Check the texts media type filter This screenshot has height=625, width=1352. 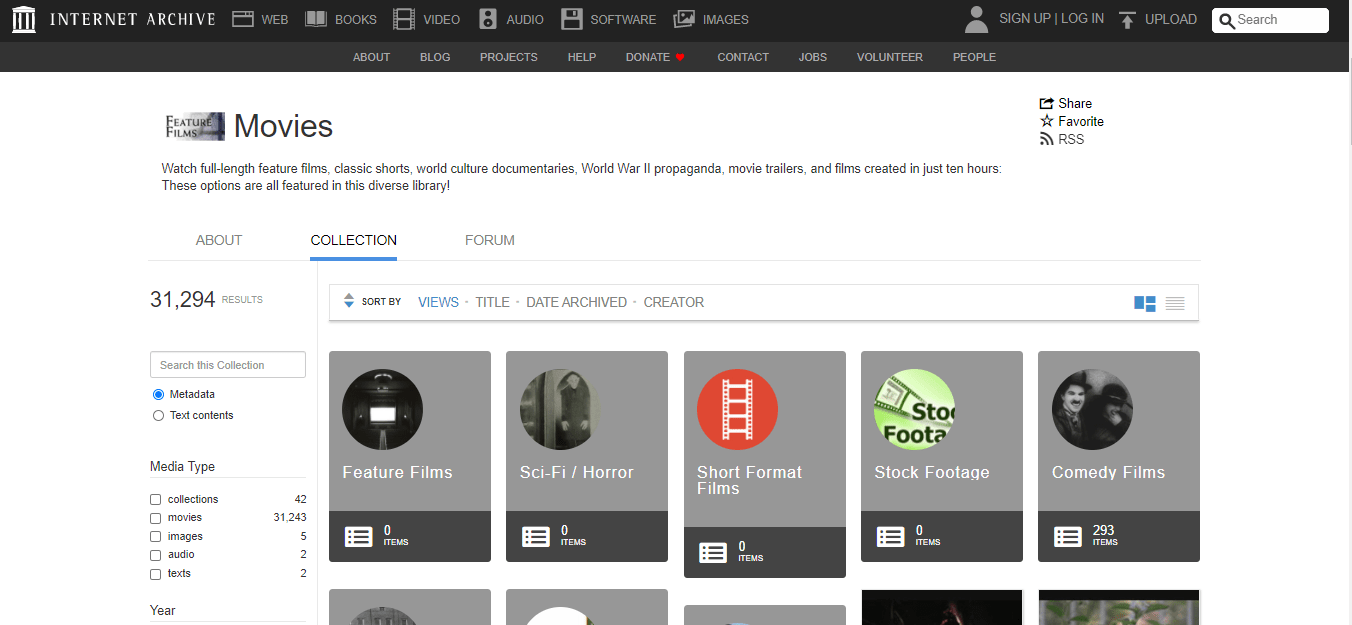point(155,574)
